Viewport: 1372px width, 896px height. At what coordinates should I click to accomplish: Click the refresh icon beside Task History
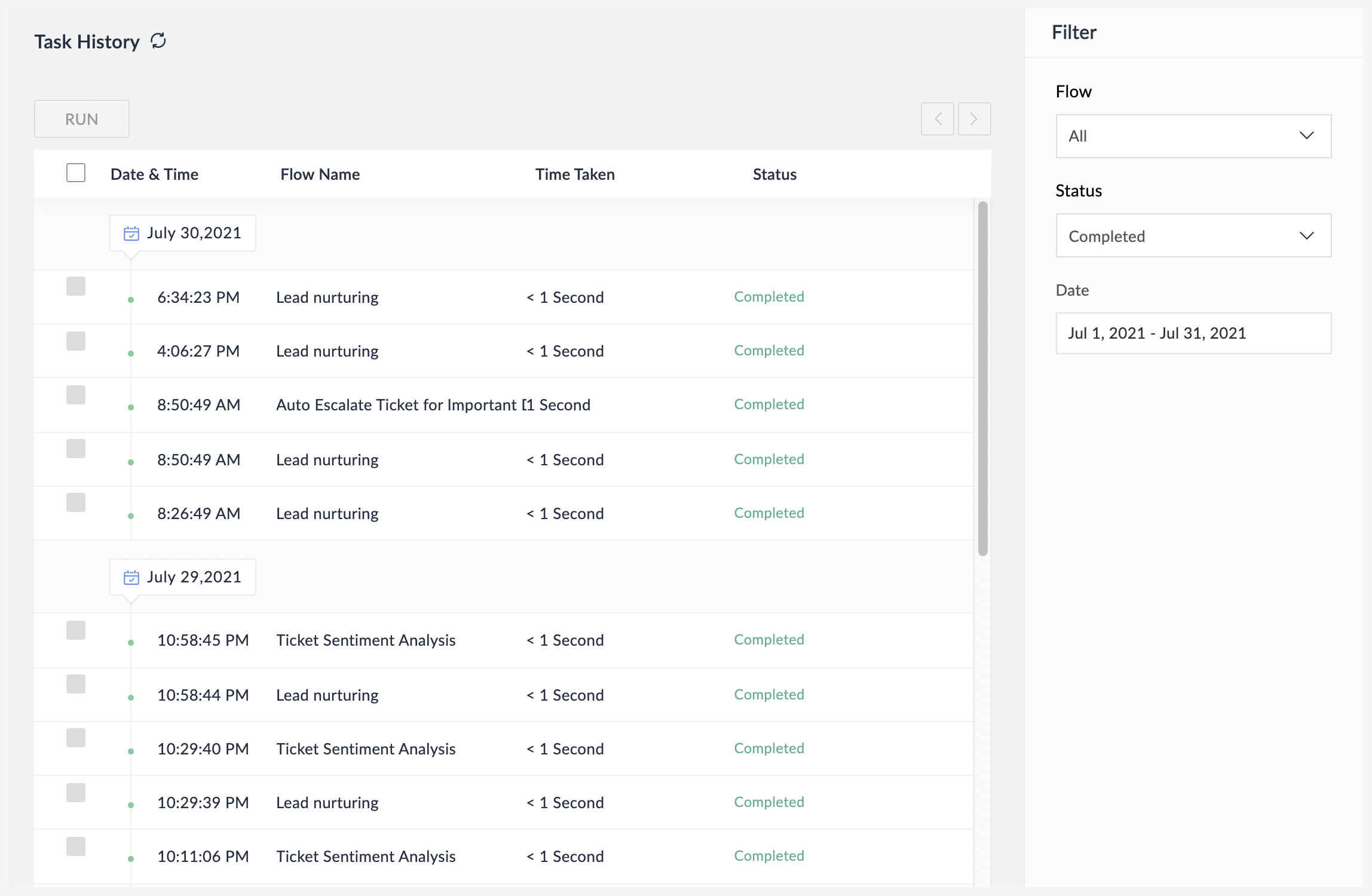[158, 41]
